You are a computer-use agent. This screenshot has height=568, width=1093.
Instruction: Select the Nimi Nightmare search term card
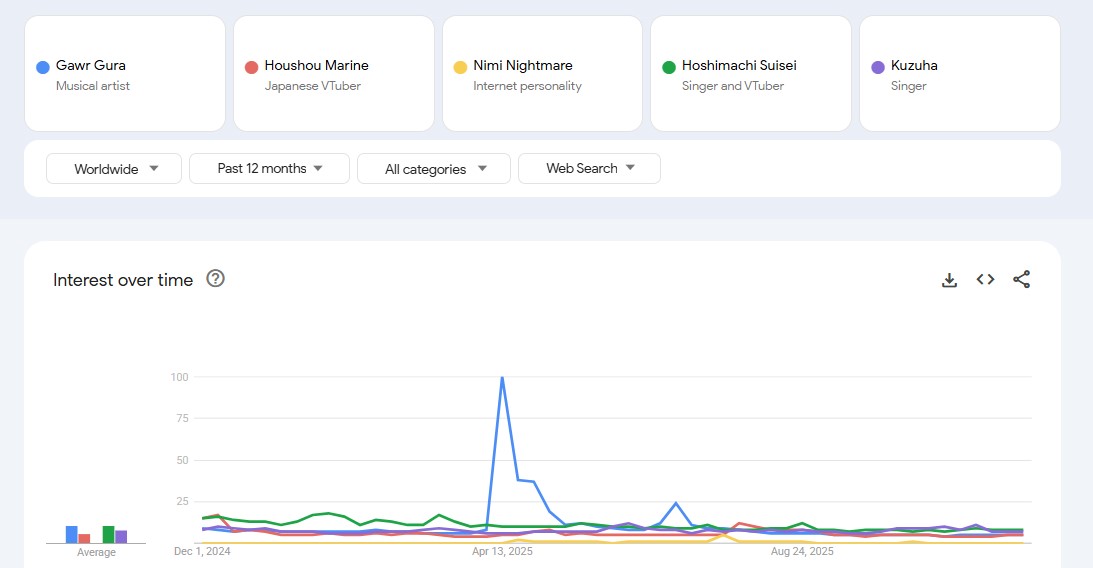(x=542, y=74)
